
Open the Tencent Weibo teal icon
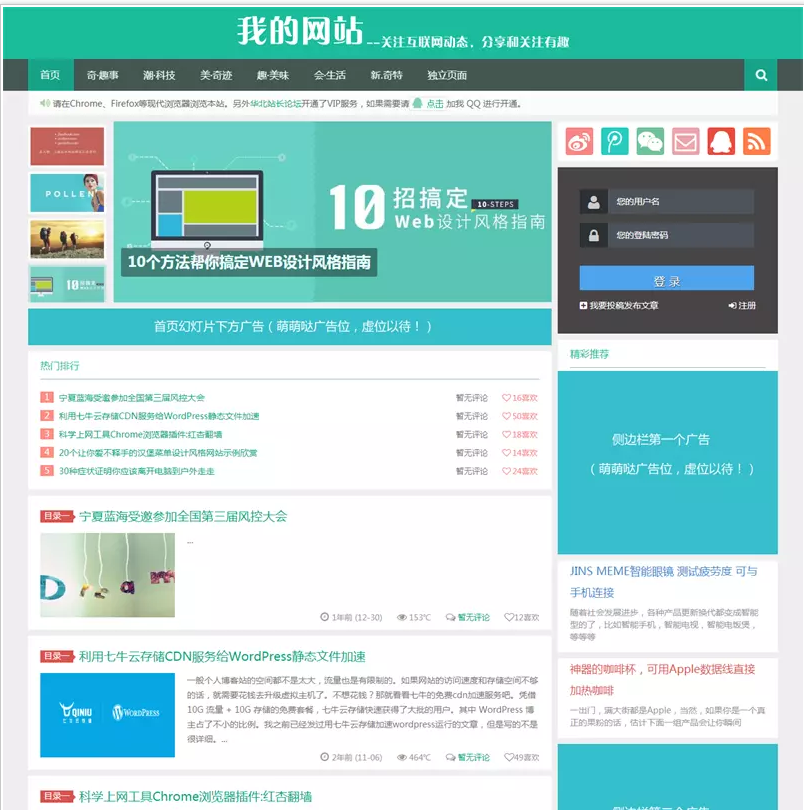click(x=615, y=142)
